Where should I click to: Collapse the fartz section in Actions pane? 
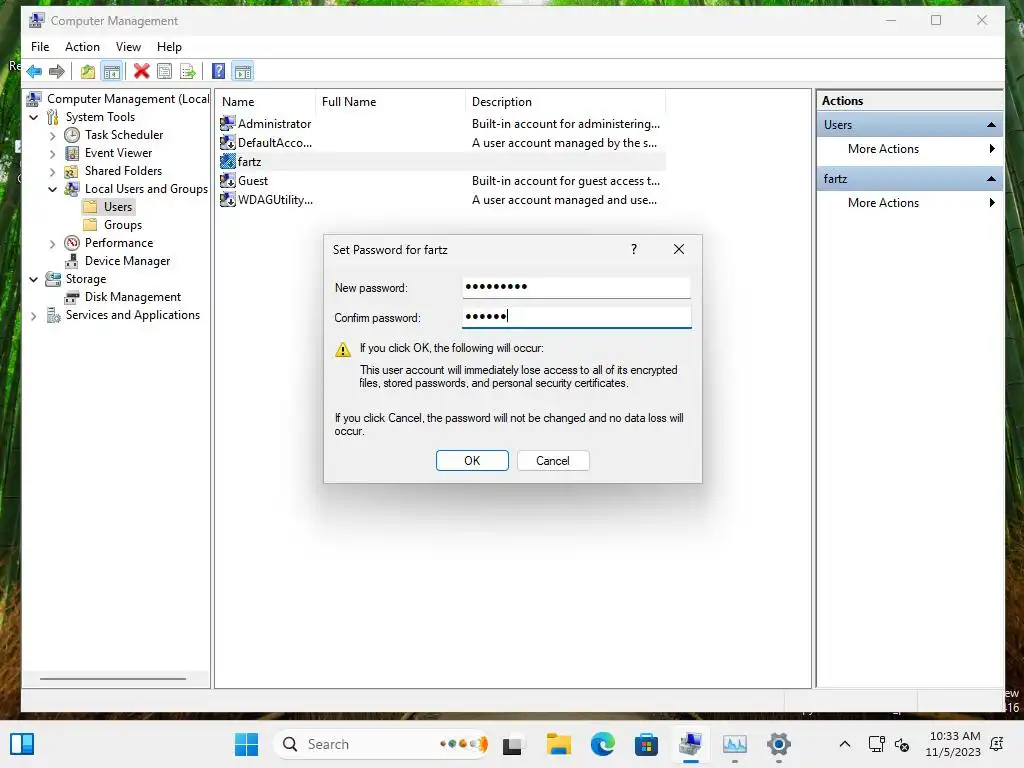pos(991,179)
